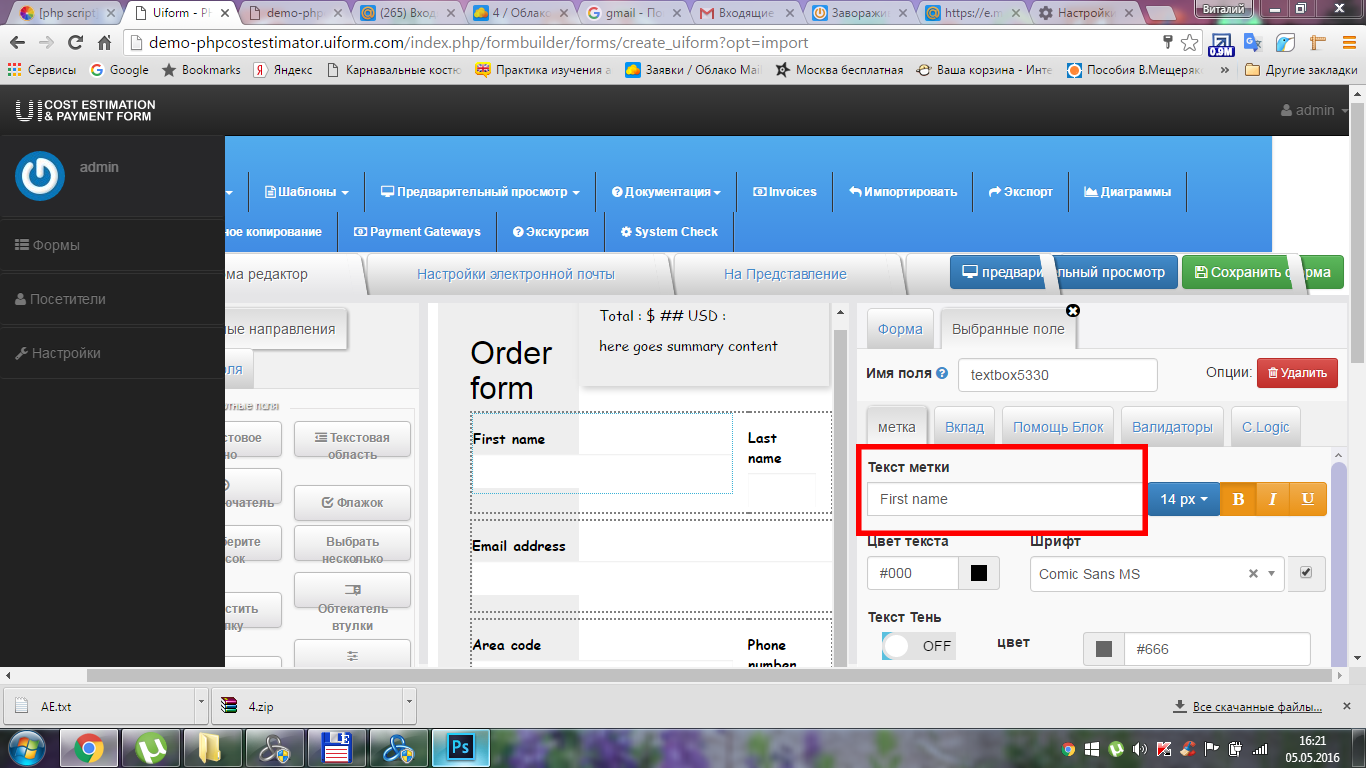Image resolution: width=1366 pixels, height=768 pixels.
Task: Open the На Представление tab
Action: pos(785,274)
